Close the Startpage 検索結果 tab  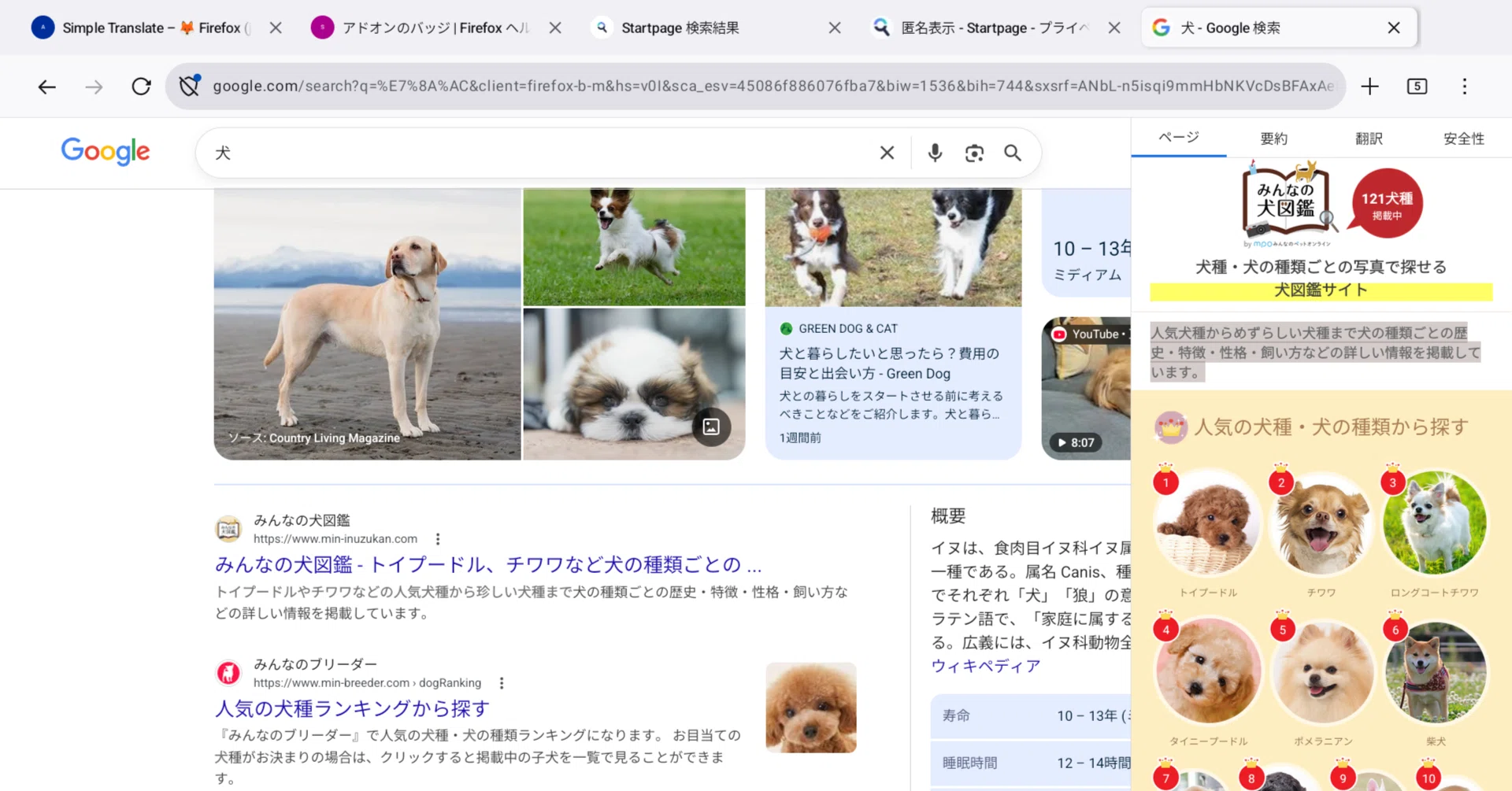[x=835, y=28]
